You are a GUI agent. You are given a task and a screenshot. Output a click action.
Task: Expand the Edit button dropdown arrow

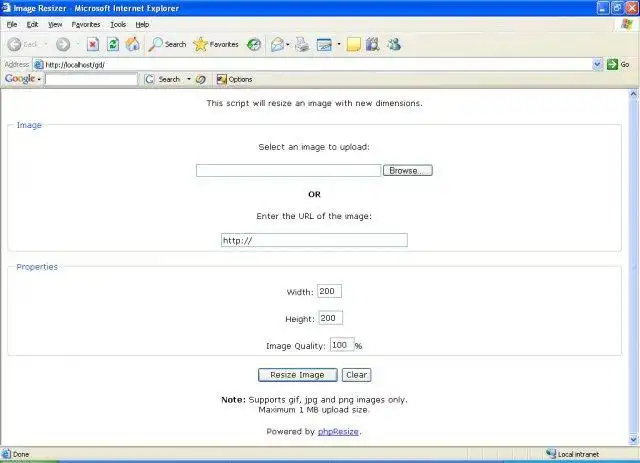coord(339,44)
